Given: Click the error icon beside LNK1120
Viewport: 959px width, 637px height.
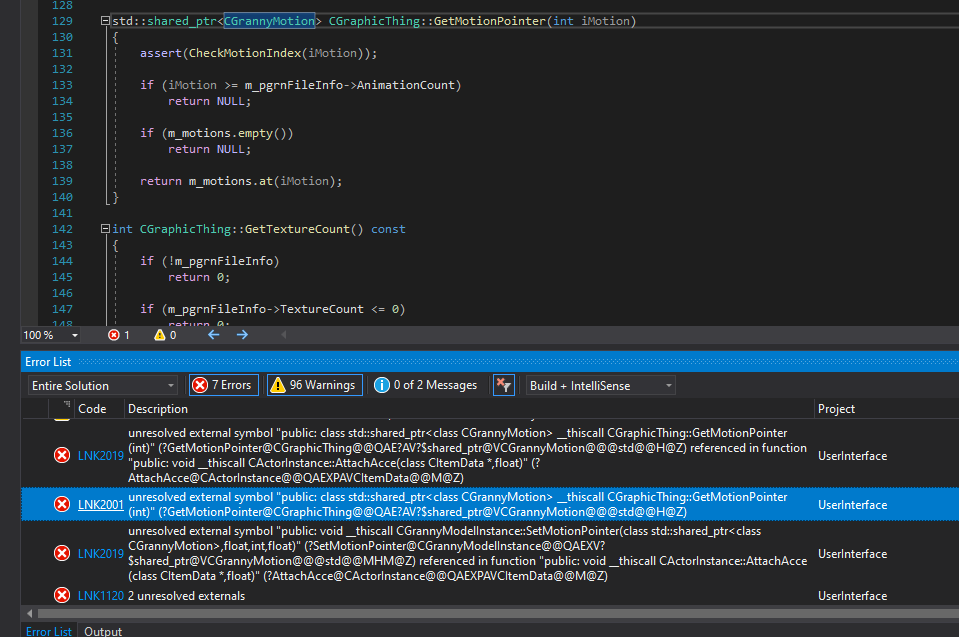Looking at the screenshot, I should click(x=62, y=595).
